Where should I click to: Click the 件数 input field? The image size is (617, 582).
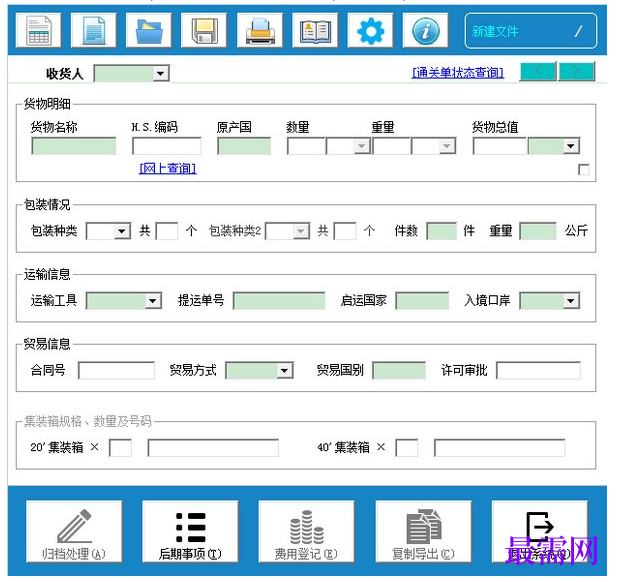442,231
